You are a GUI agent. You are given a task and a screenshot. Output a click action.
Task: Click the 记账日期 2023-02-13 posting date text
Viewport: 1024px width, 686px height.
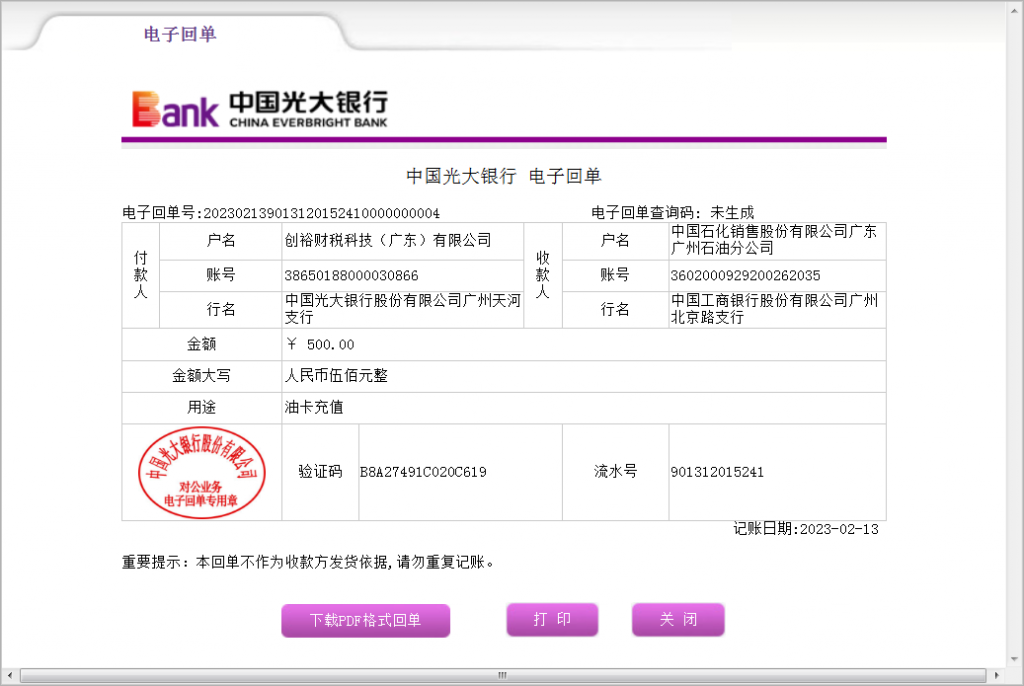805,529
